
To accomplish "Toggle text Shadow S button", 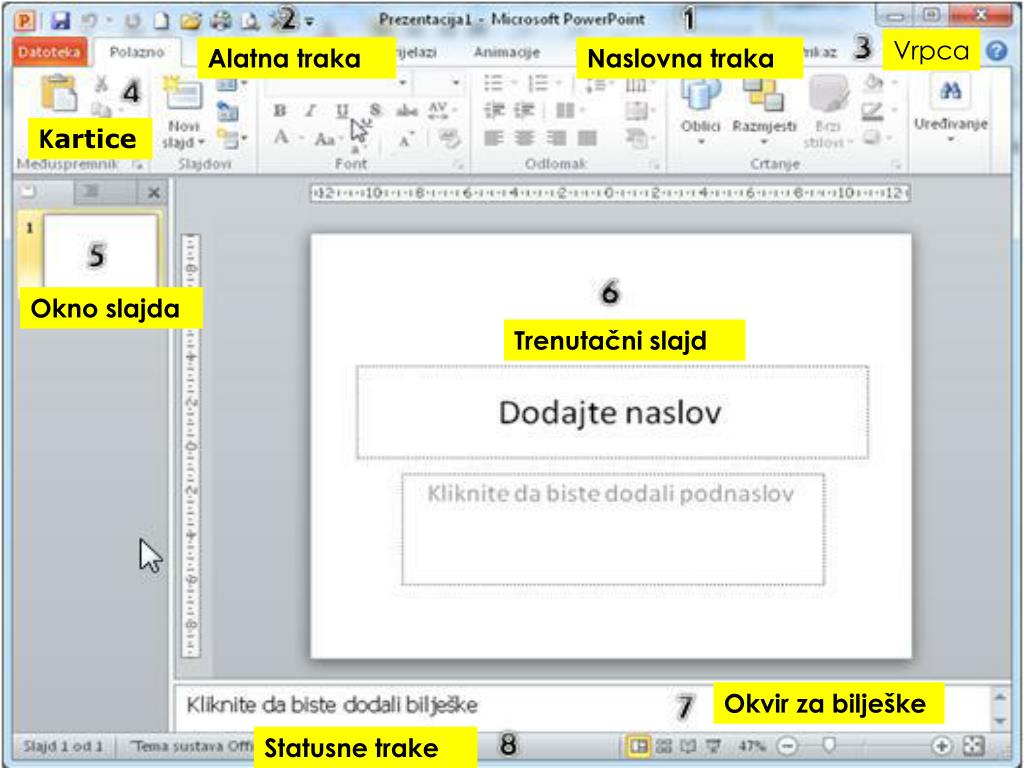I will coord(375,111).
